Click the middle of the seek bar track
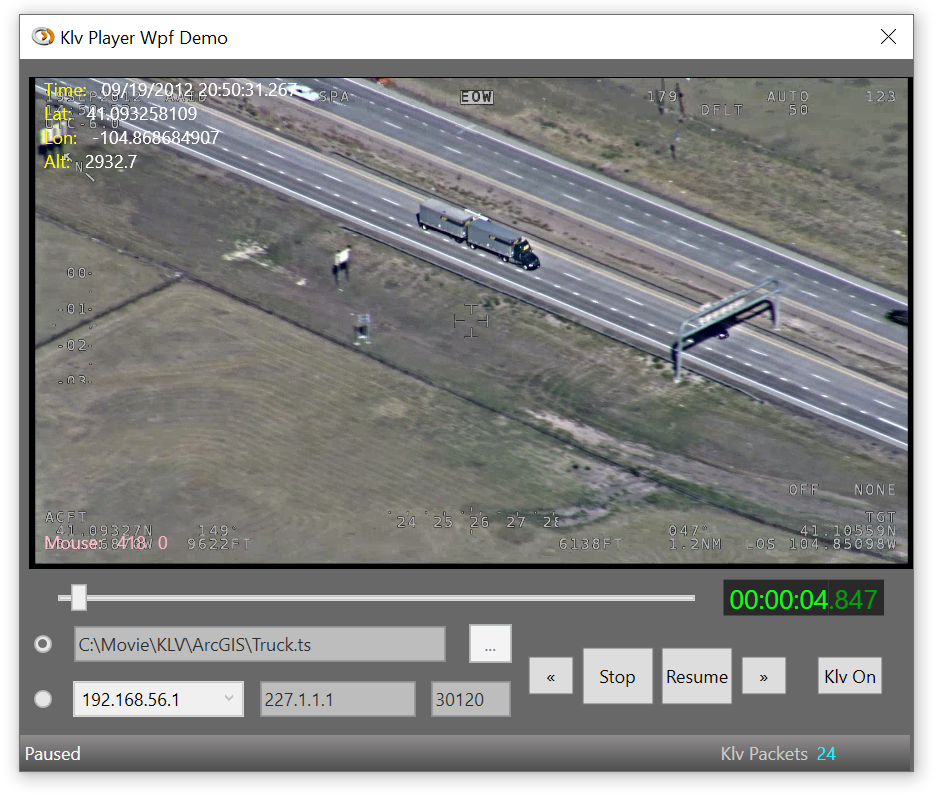 pos(376,598)
